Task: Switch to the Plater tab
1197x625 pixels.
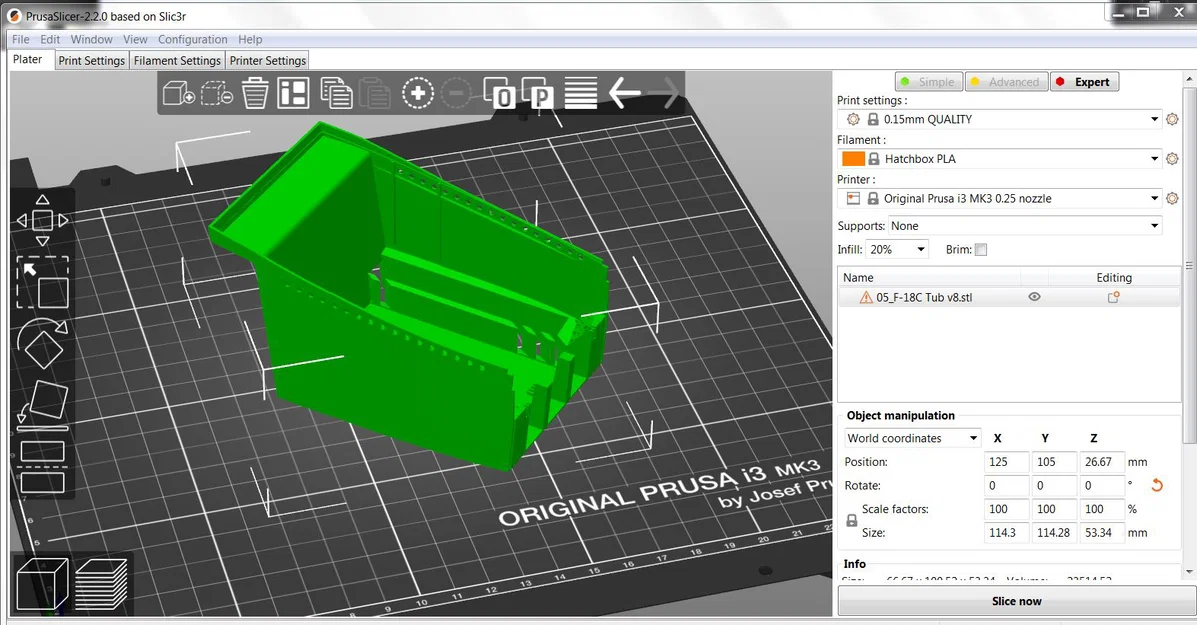Action: click(x=27, y=60)
